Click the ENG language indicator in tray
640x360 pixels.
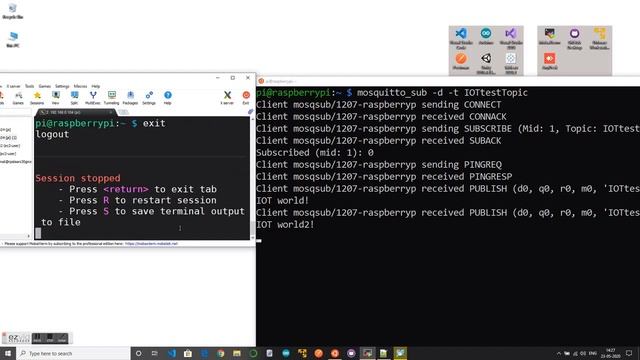593,353
